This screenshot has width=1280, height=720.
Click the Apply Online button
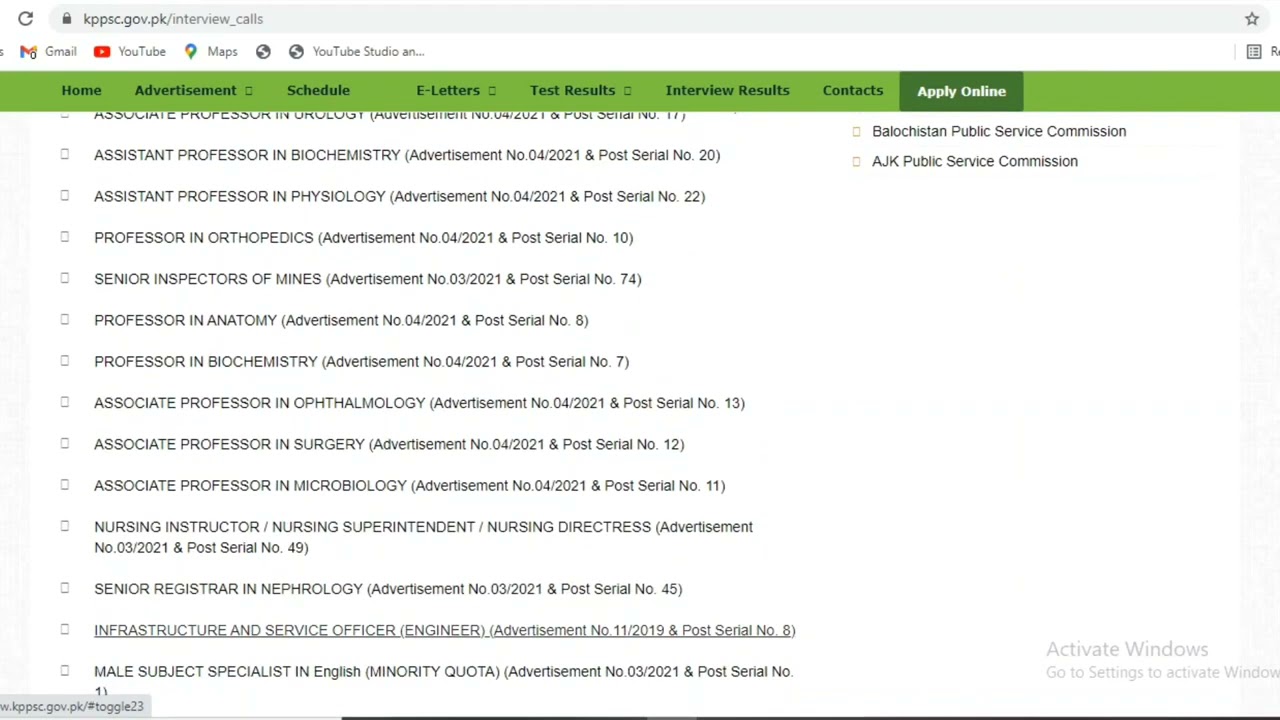coord(961,91)
